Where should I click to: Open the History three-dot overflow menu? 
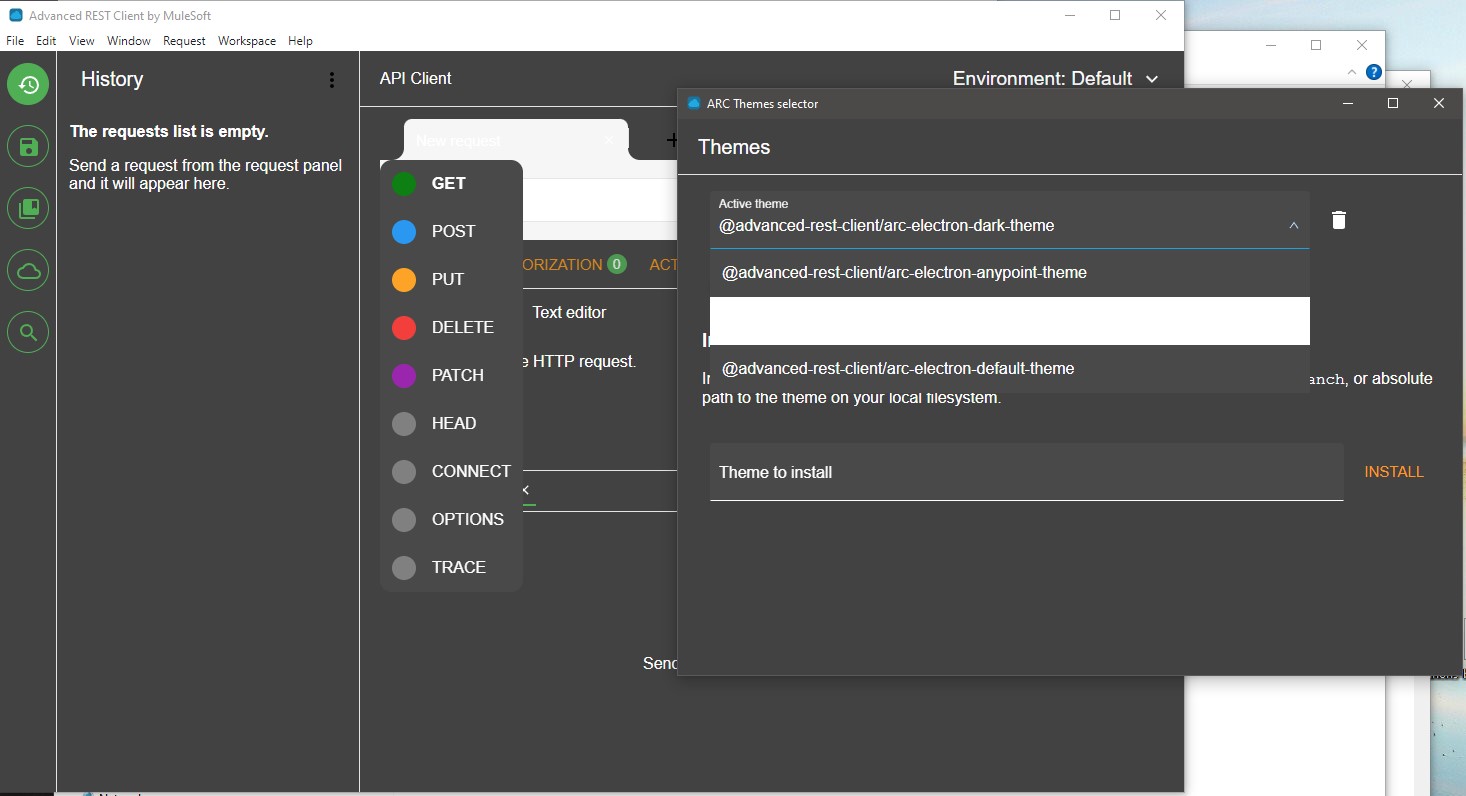pyautogui.click(x=331, y=80)
